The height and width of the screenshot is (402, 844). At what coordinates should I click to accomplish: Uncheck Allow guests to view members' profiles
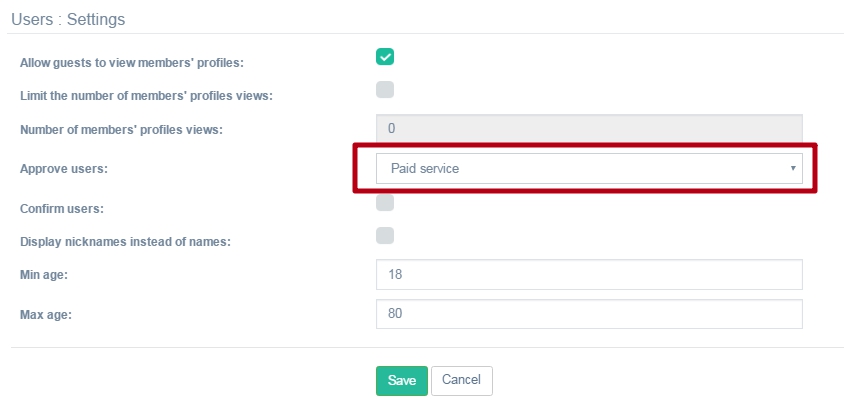coord(385,57)
